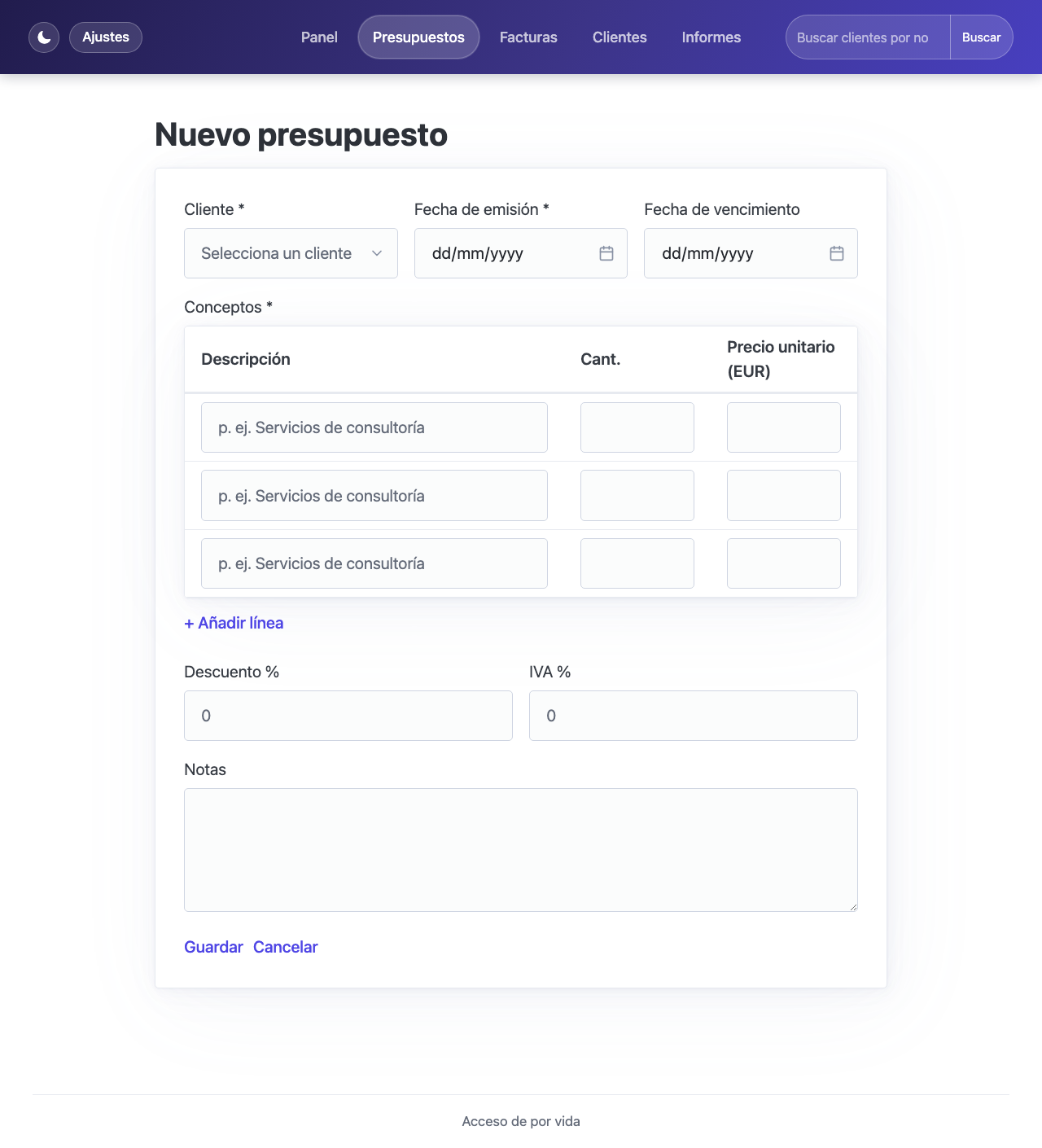
Task: Open the calendar picker for Fecha de emisión
Action: [x=606, y=253]
